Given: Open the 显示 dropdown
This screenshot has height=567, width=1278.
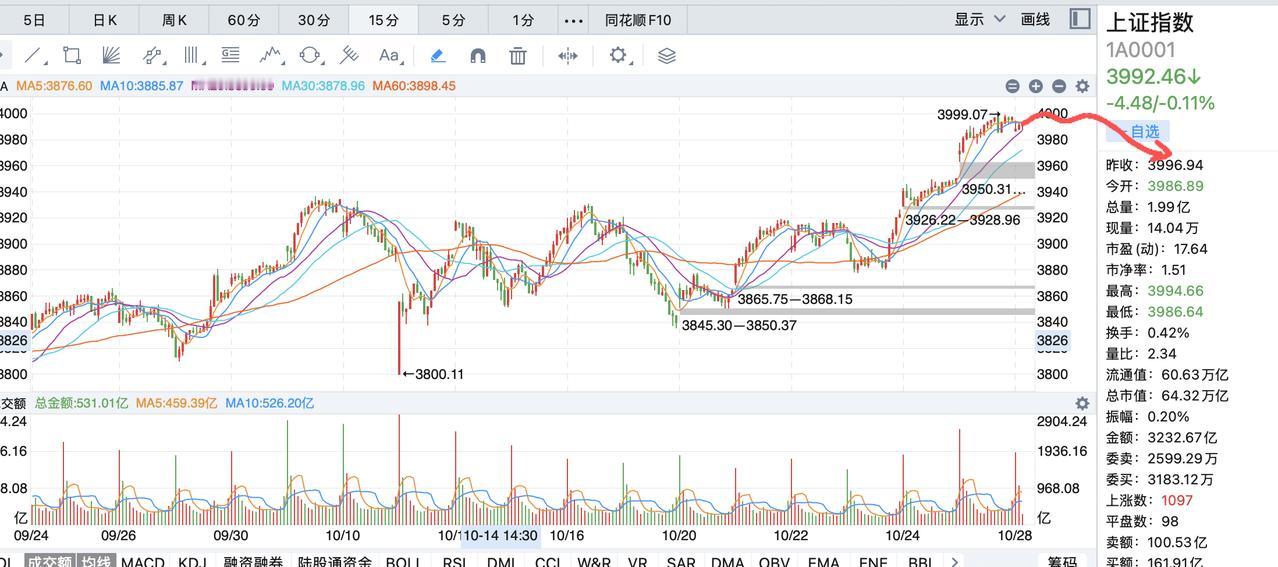Looking at the screenshot, I should (x=979, y=19).
